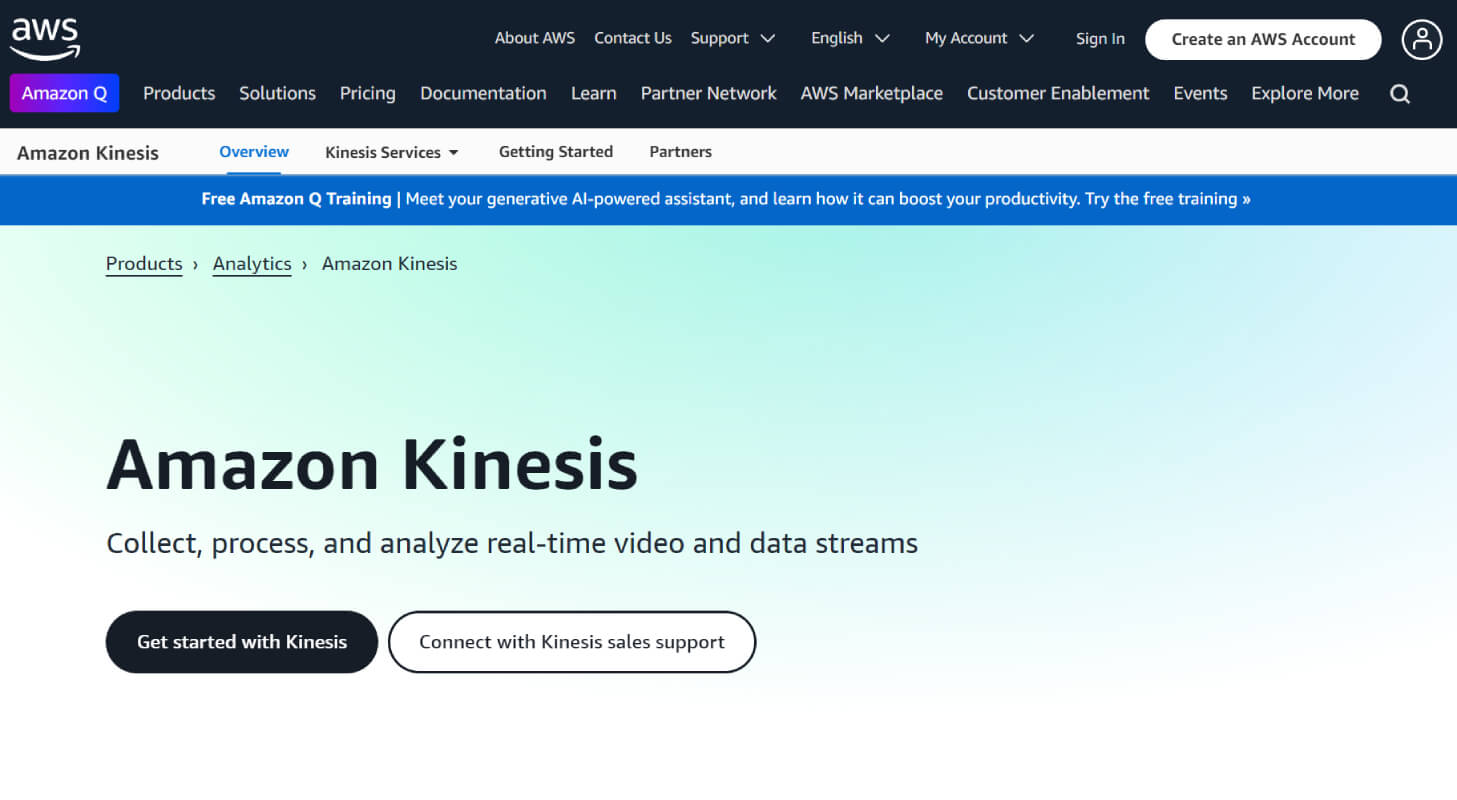Select the Overview tab
The image size is (1457, 800).
(254, 152)
